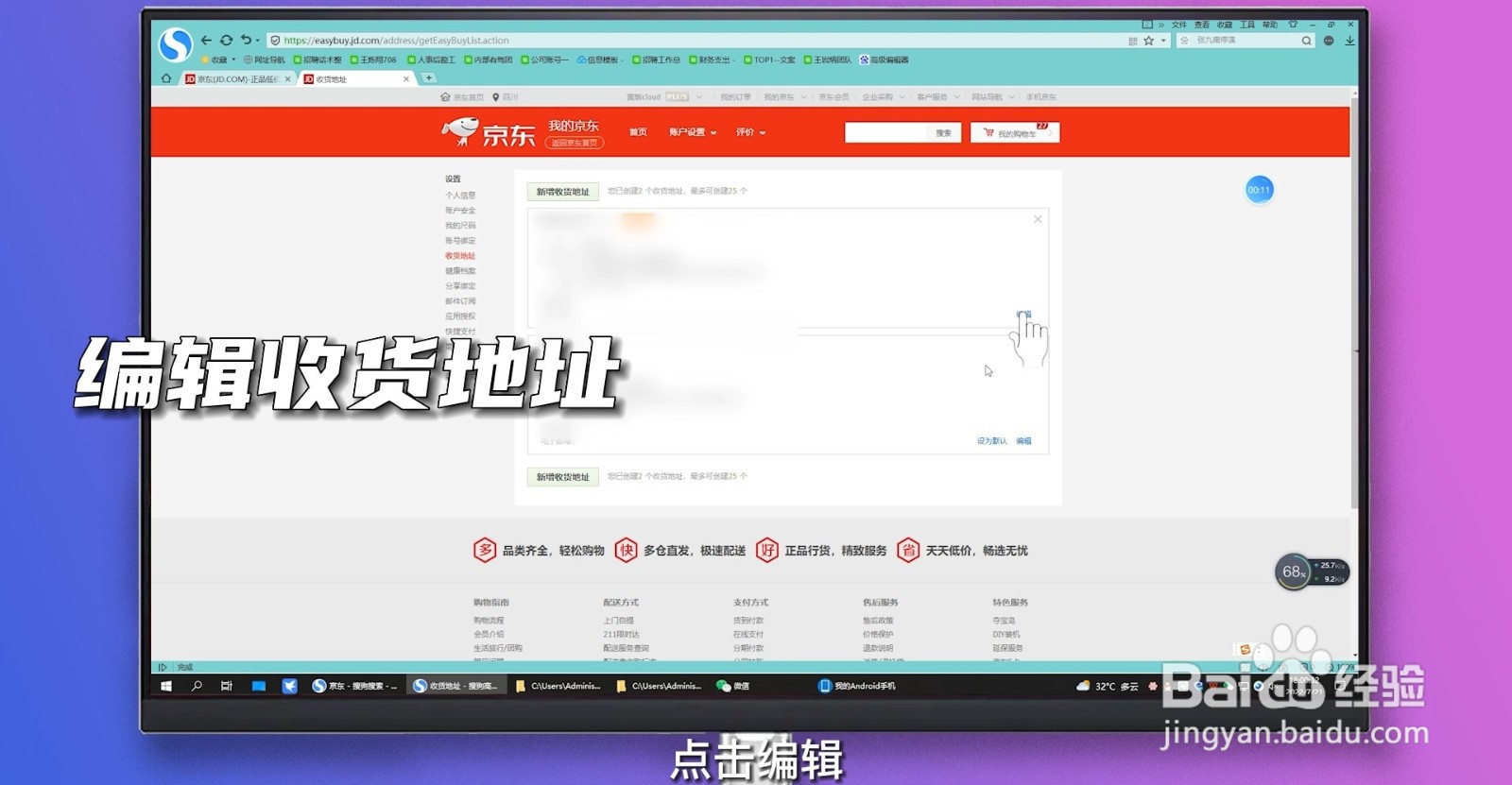Click the magnifier in the browser search box
1512x785 pixels.
(x=1306, y=41)
